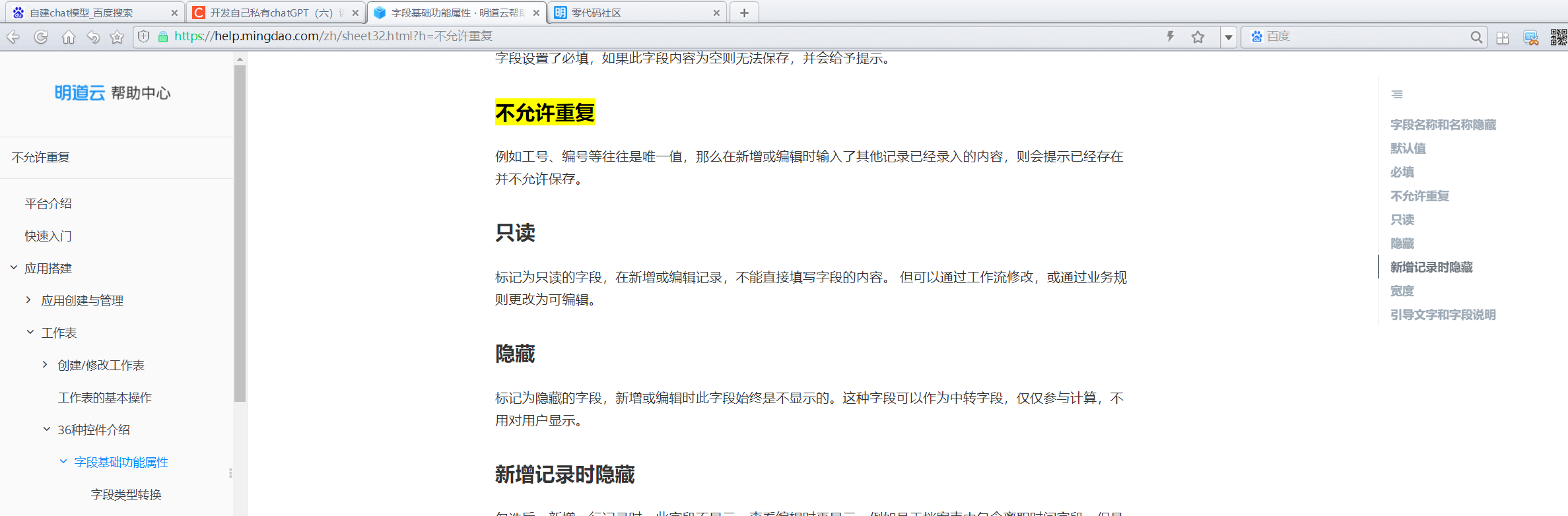
Task: Jump to 引导文字和字段说明 in contents
Action: point(1443,315)
